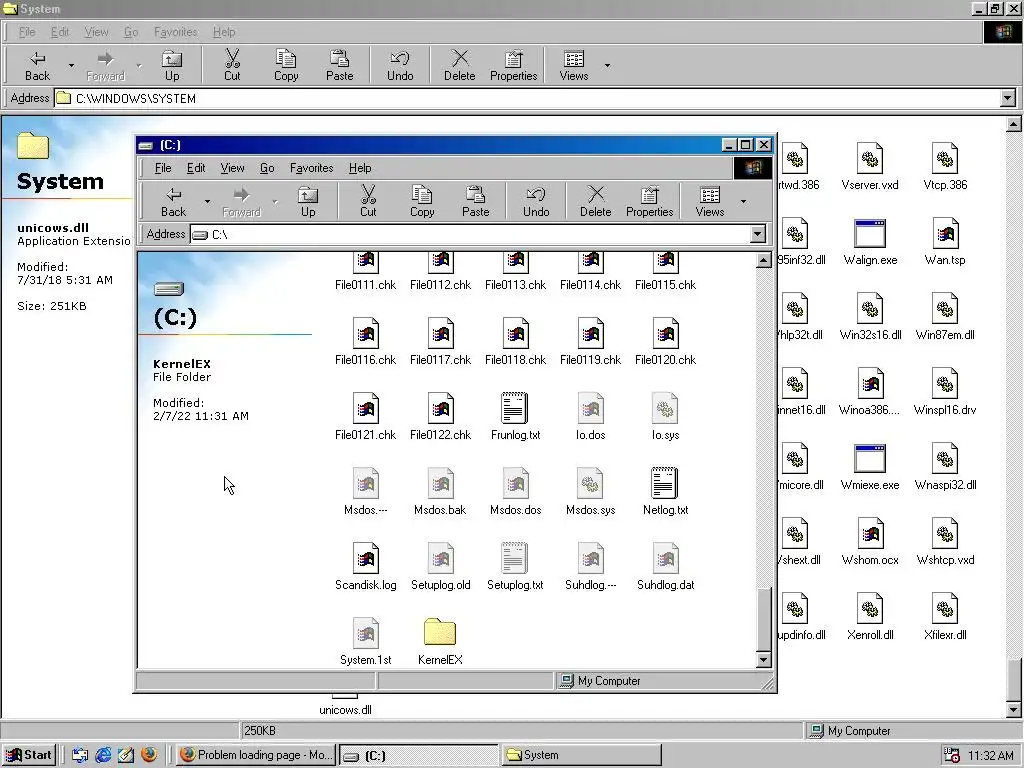Viewport: 1024px width, 768px height.
Task: Expand Views dropdown arrow in C: window
Action: click(743, 201)
